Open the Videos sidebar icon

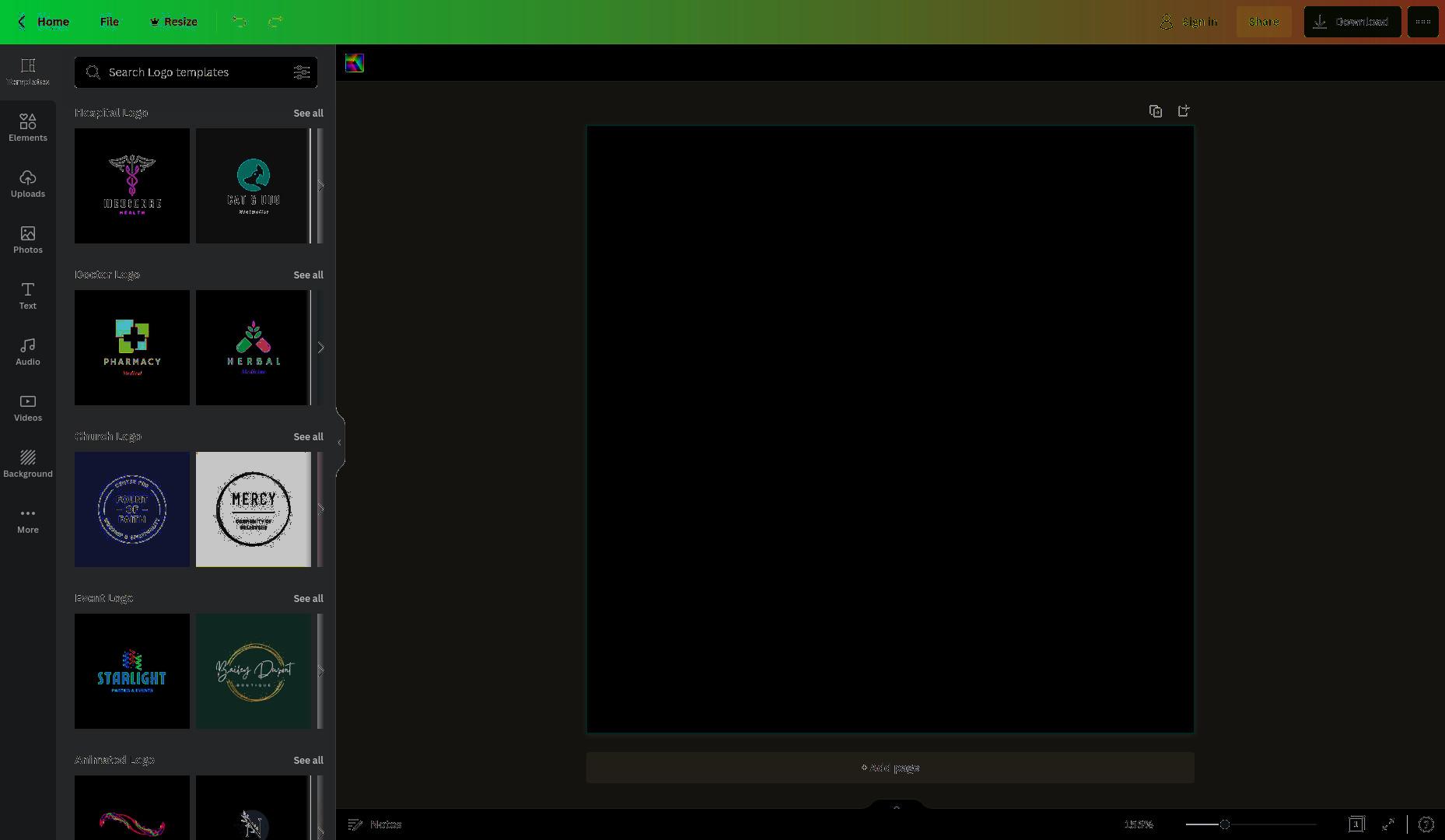pos(28,408)
